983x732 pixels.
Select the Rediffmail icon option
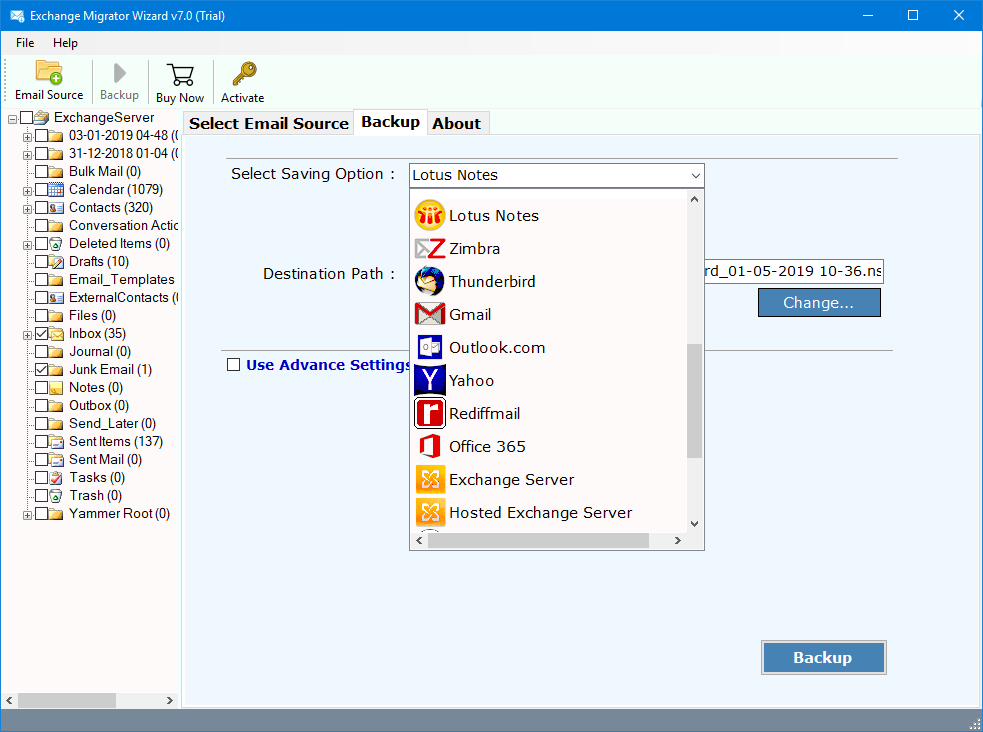point(430,414)
